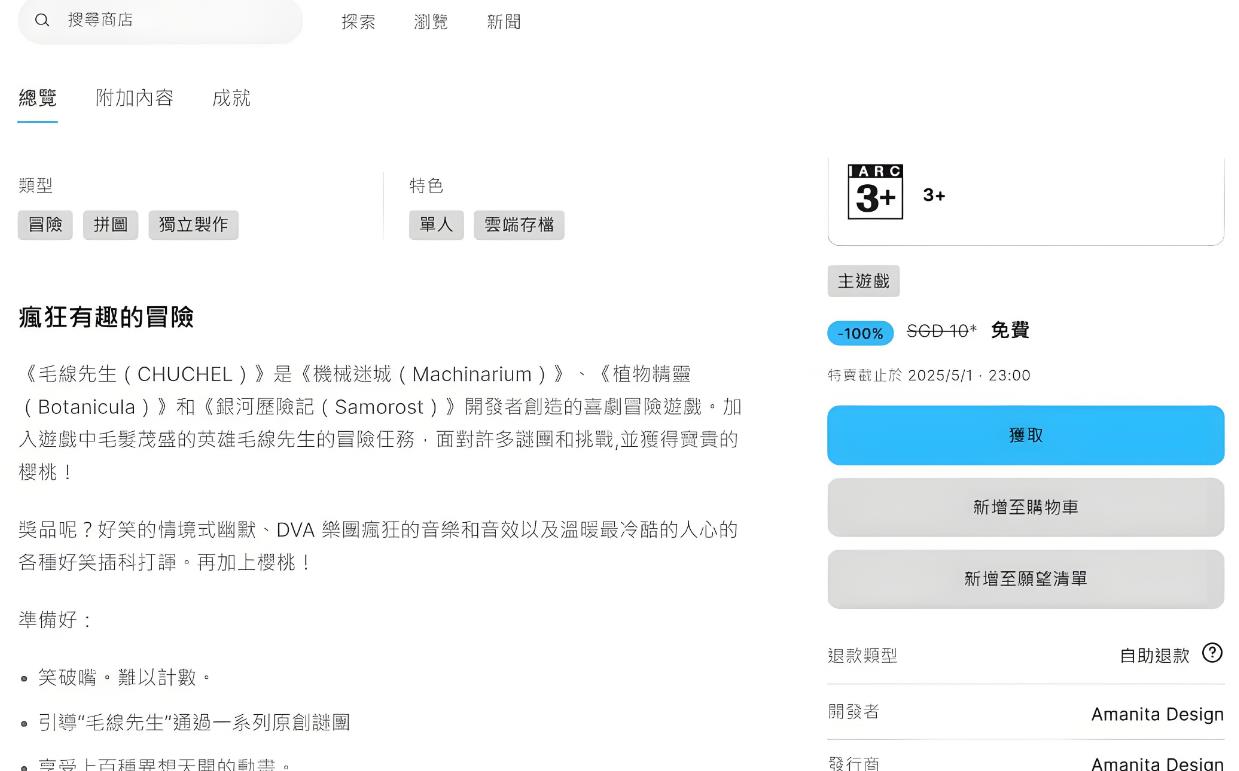
Task: Click the 退款類型 label
Action: (863, 656)
